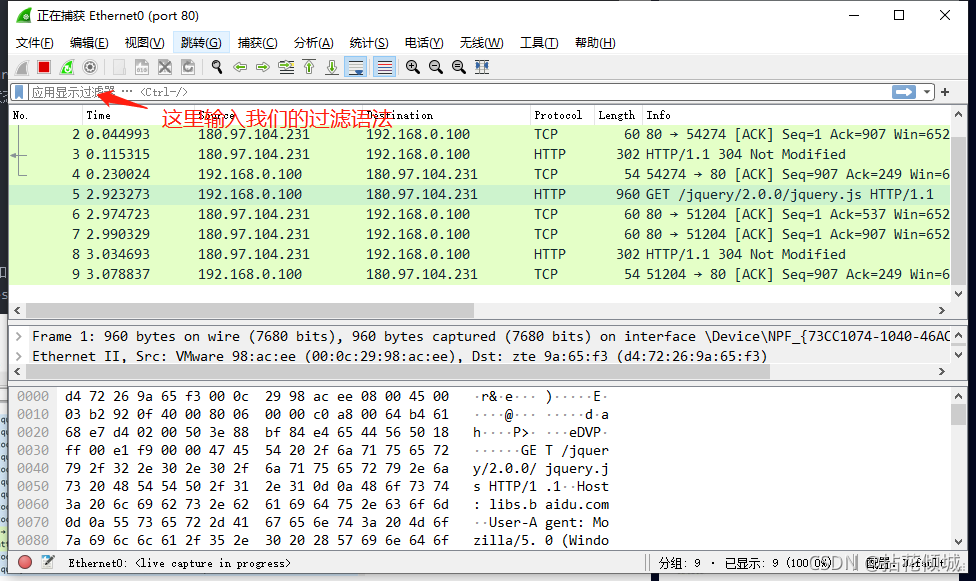Zoom in the packet text

click(413, 67)
